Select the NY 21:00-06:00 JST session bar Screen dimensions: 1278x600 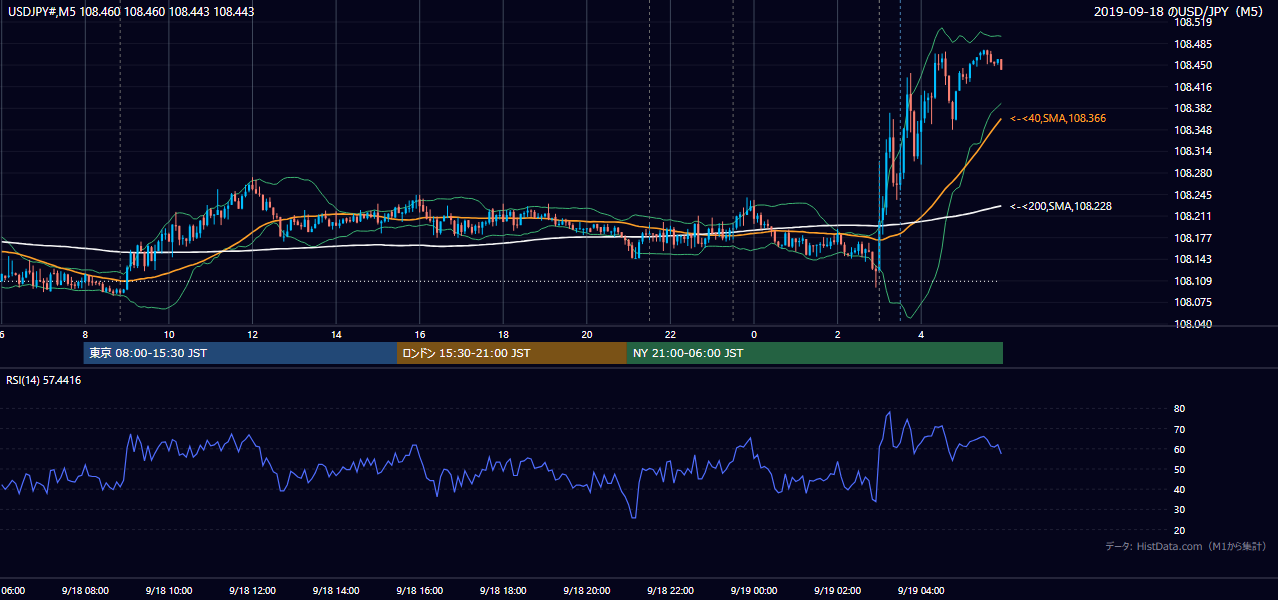(x=815, y=353)
